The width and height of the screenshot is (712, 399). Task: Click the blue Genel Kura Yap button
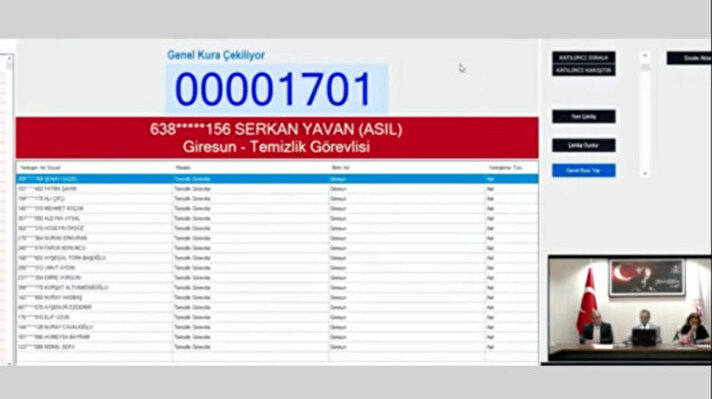[x=583, y=171]
